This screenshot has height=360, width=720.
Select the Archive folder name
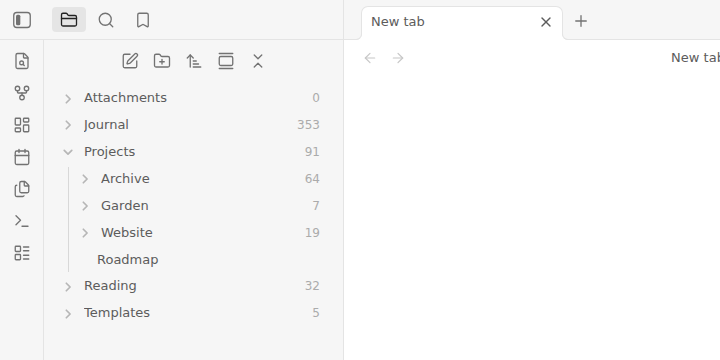click(x=125, y=179)
